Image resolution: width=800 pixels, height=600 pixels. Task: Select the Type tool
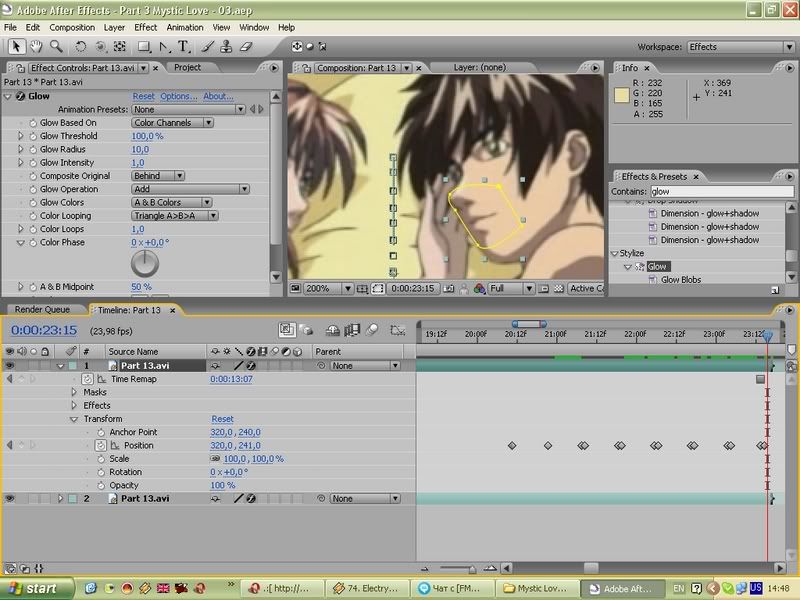point(183,47)
